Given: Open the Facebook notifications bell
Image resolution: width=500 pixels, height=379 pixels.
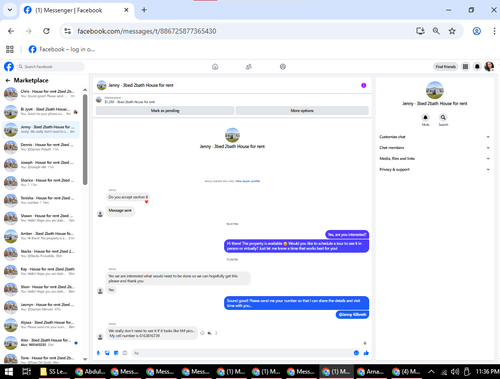Looking at the screenshot, I should [x=477, y=67].
